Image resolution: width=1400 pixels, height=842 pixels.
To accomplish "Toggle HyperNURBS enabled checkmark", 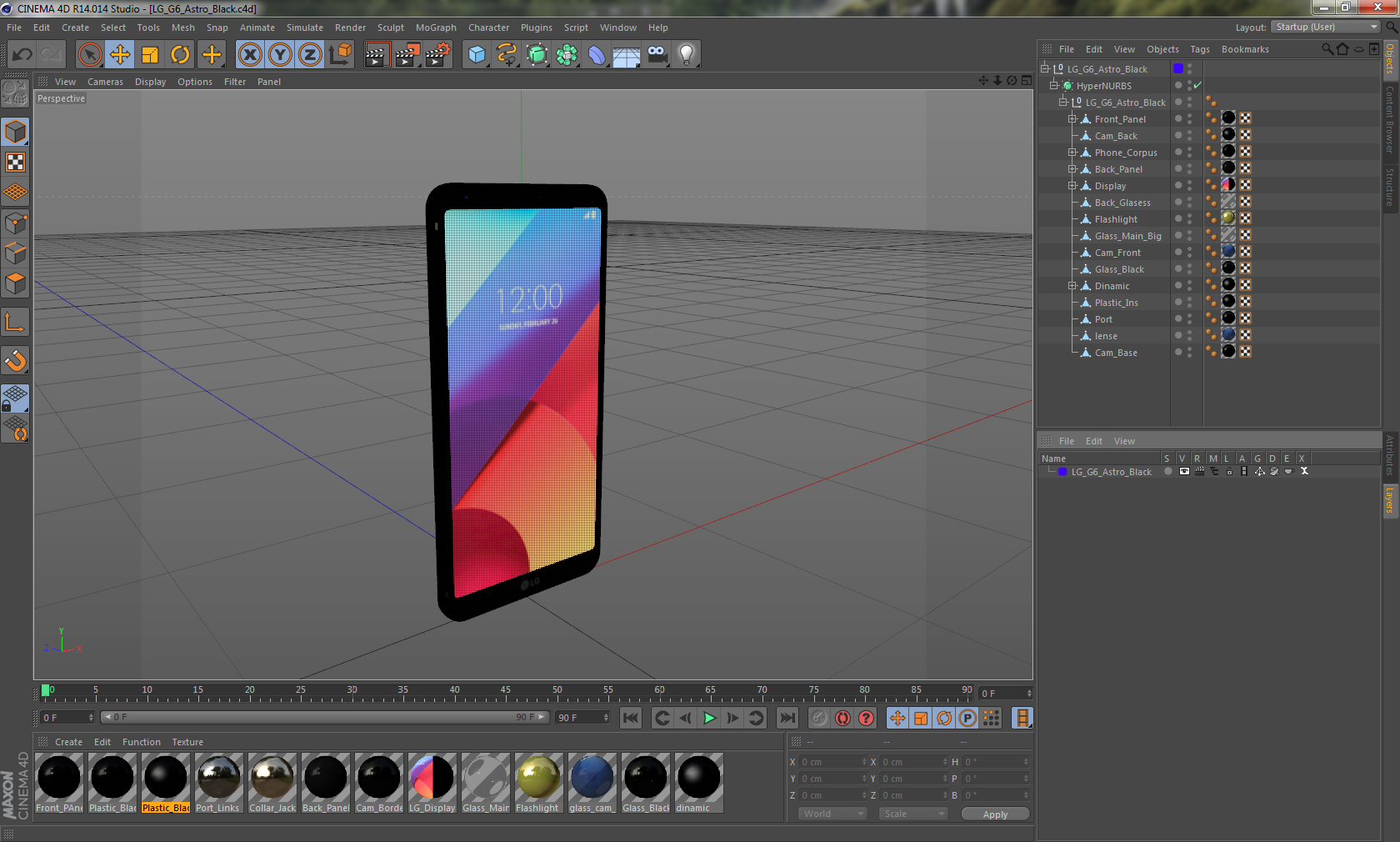I will 1197,86.
